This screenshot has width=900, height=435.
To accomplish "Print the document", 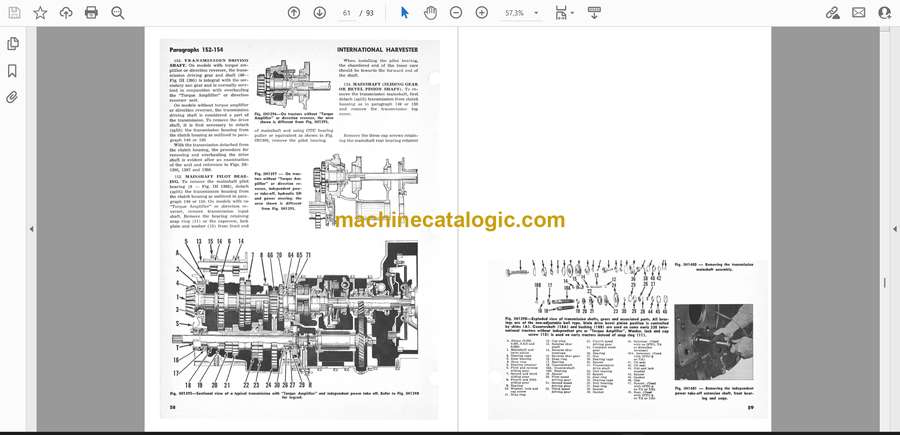I will pos(91,13).
